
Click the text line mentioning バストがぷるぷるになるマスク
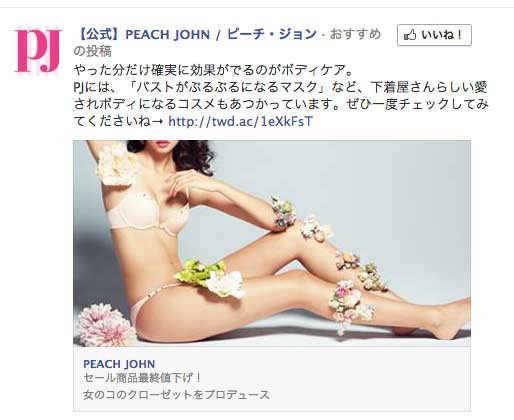(280, 87)
